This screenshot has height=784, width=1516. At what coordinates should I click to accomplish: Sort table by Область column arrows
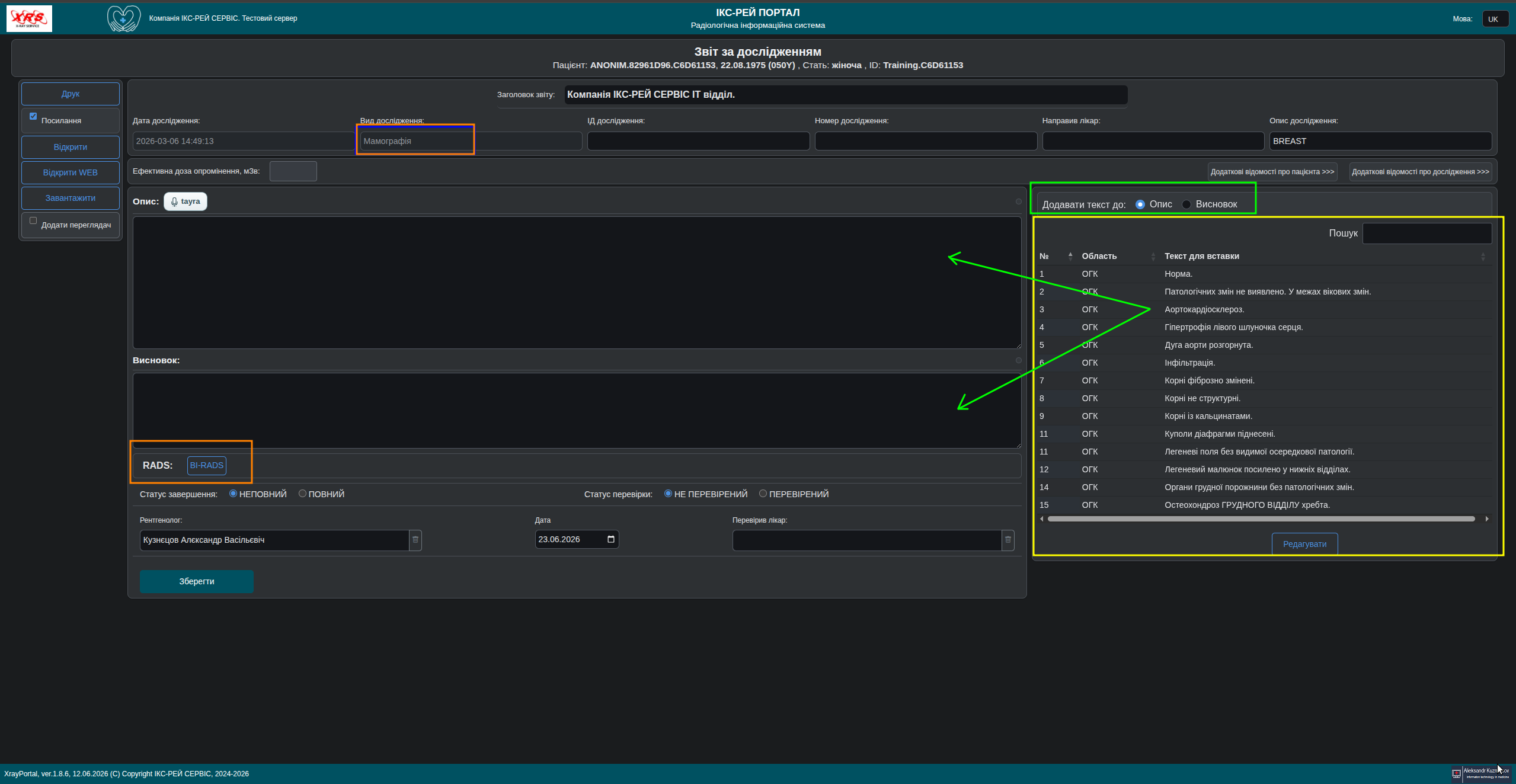click(x=1153, y=256)
